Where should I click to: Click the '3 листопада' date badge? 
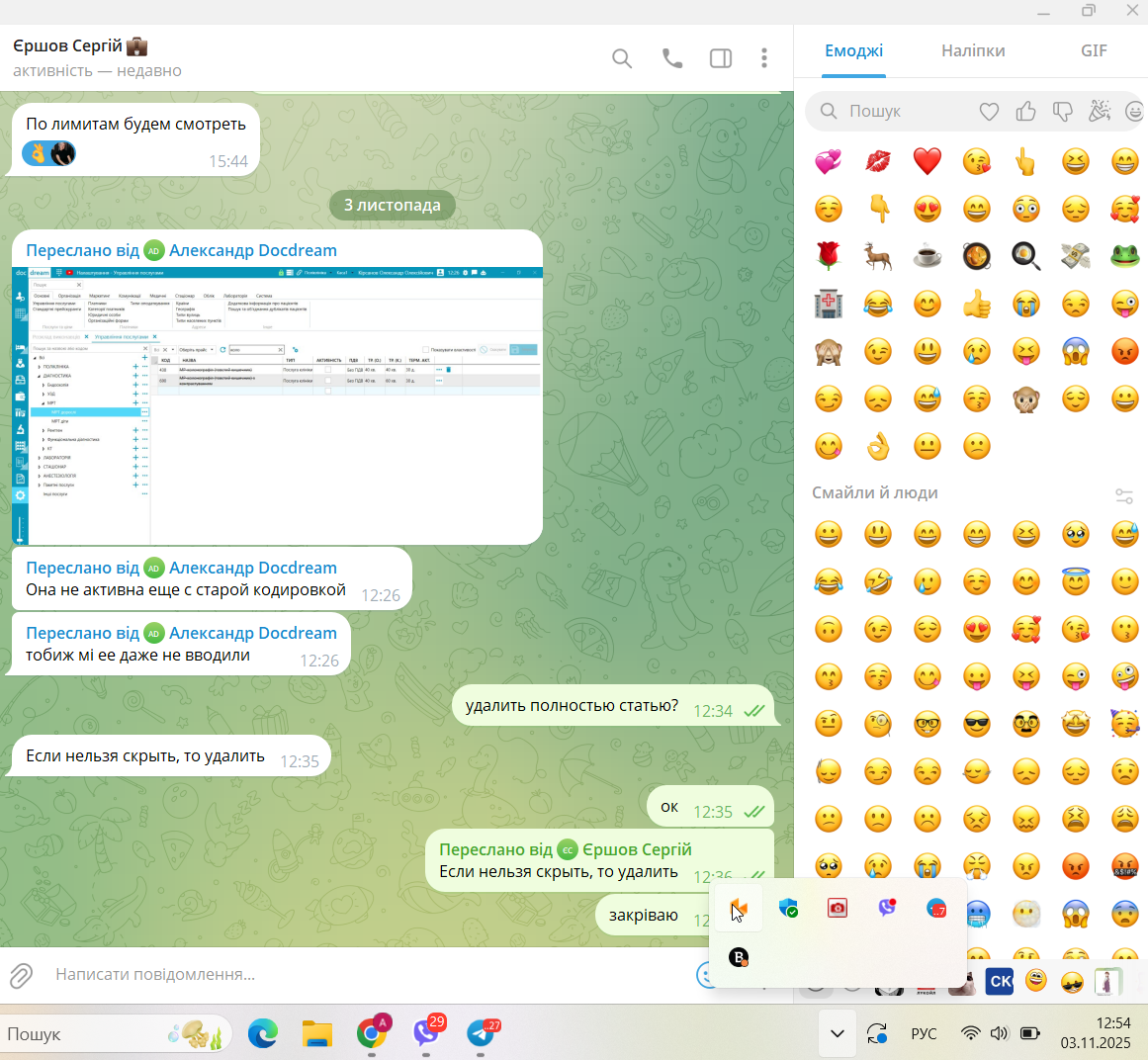393,206
